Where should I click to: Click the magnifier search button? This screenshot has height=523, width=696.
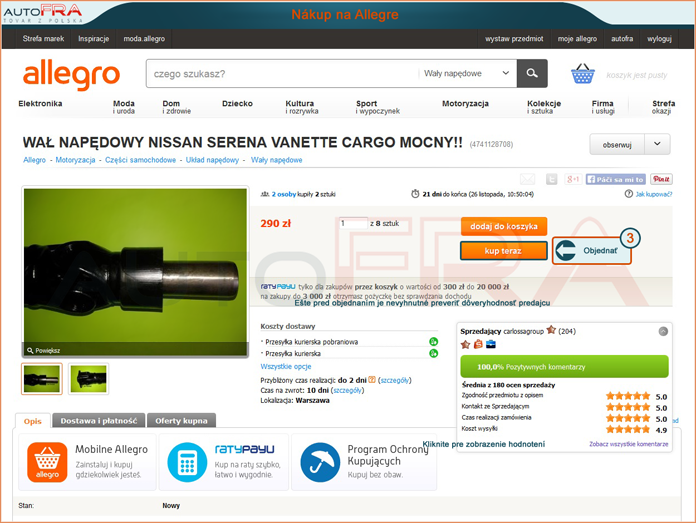pyautogui.click(x=532, y=73)
